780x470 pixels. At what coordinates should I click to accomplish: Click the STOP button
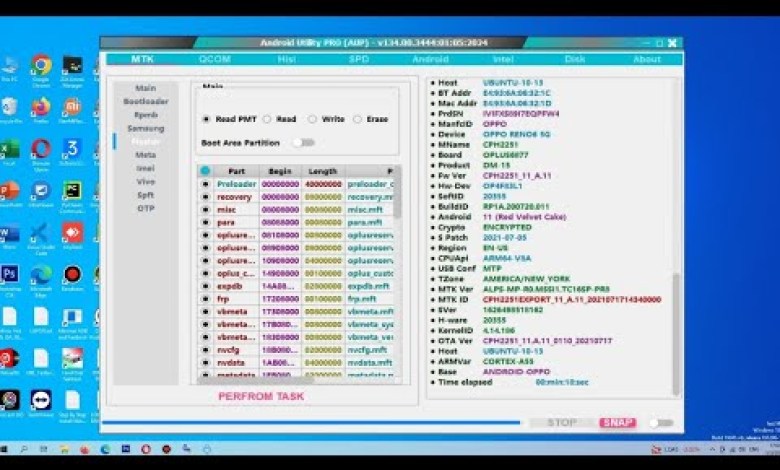click(x=561, y=423)
